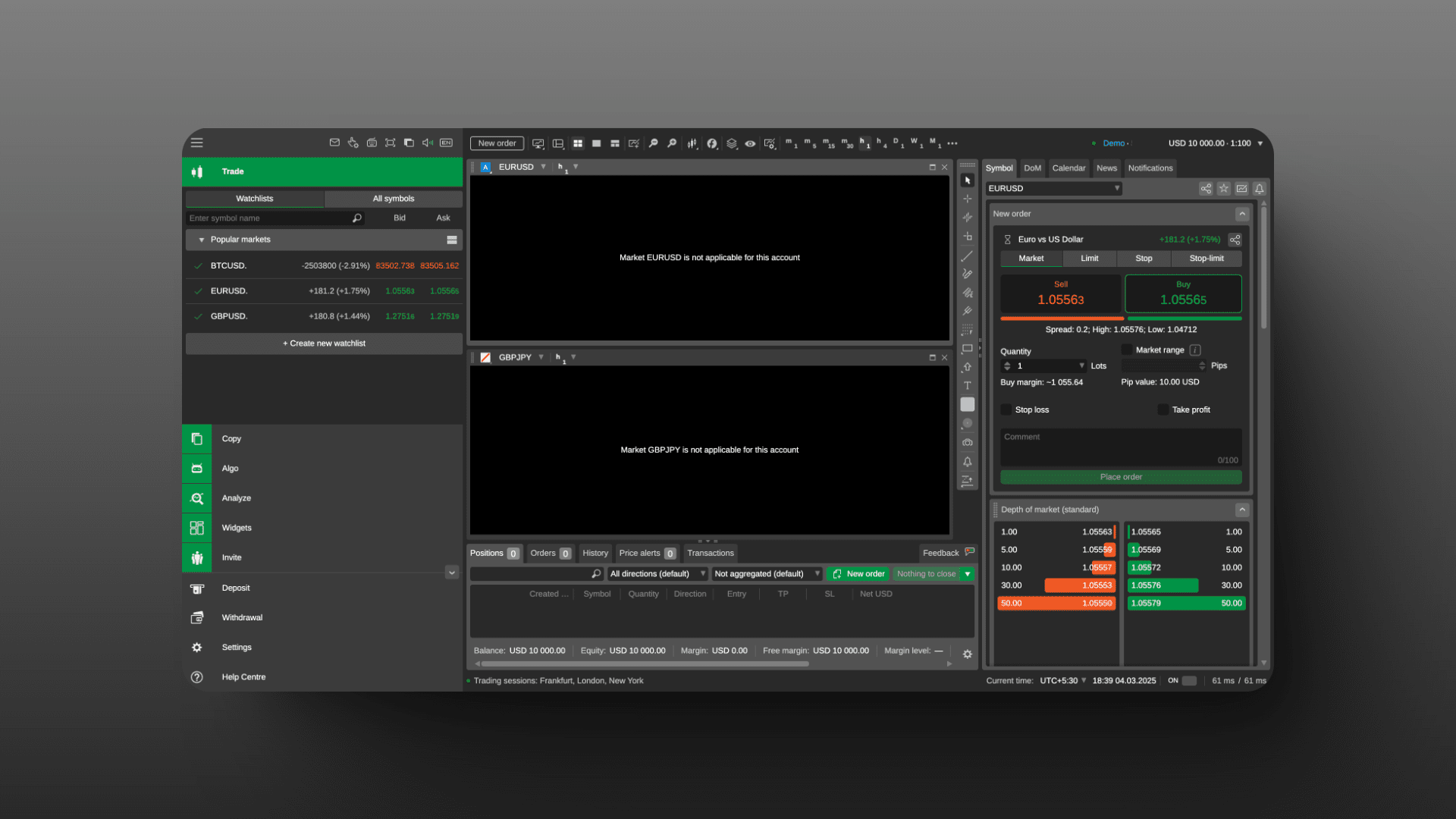The image size is (1456, 819).
Task: Switch to the Calendar tab
Action: pyautogui.click(x=1068, y=168)
